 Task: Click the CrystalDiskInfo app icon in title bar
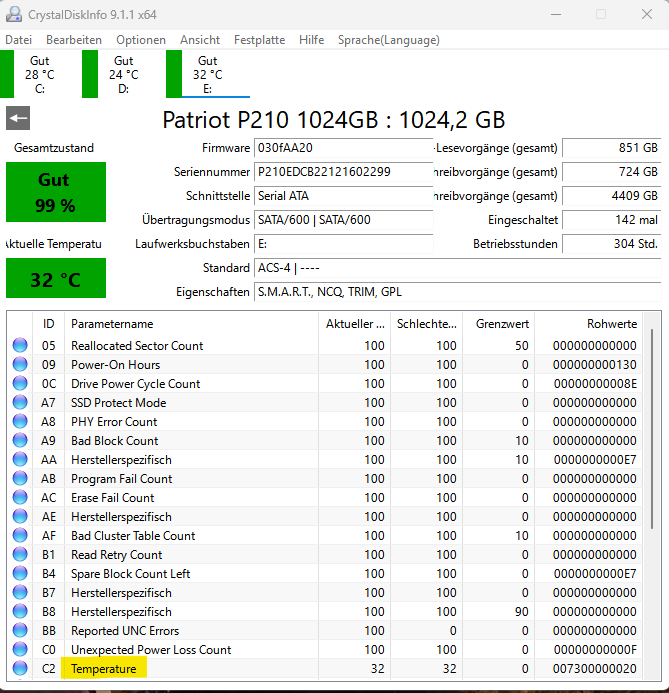pos(14,15)
